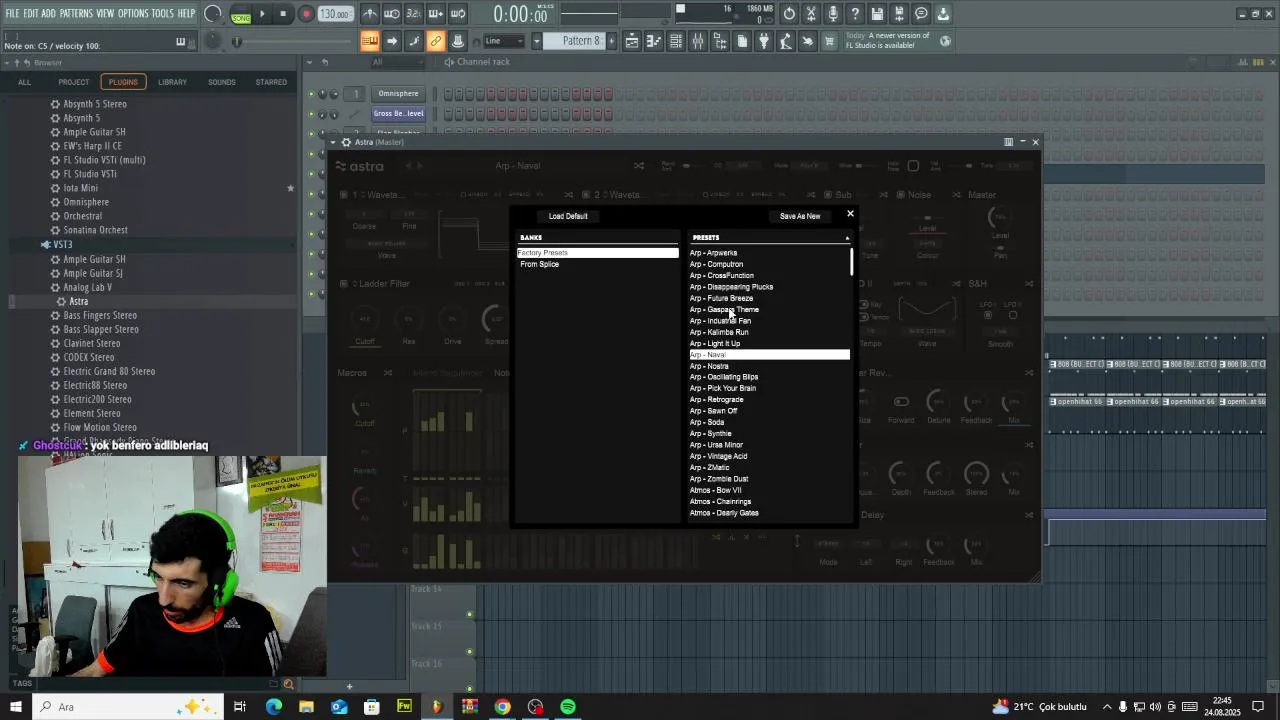
Task: Click the help question mark icon
Action: [x=854, y=14]
